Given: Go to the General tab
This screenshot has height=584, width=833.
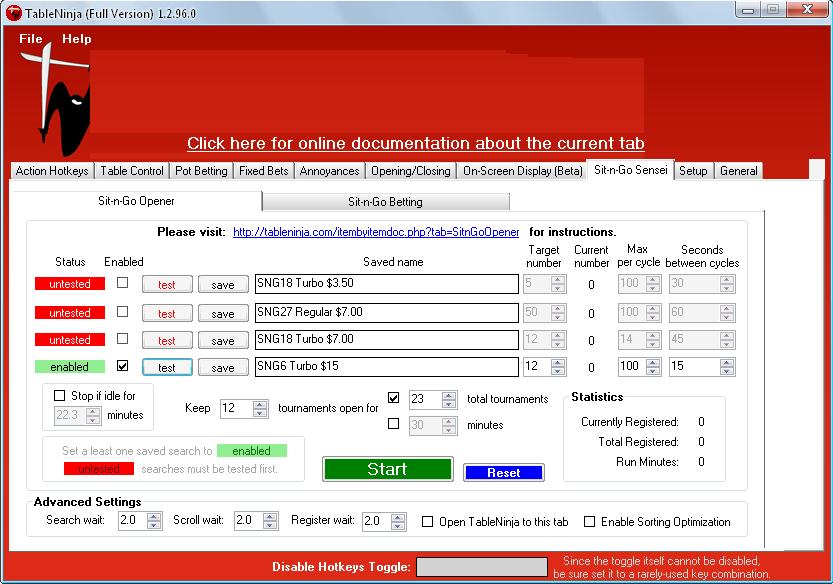Looking at the screenshot, I should (x=739, y=171).
